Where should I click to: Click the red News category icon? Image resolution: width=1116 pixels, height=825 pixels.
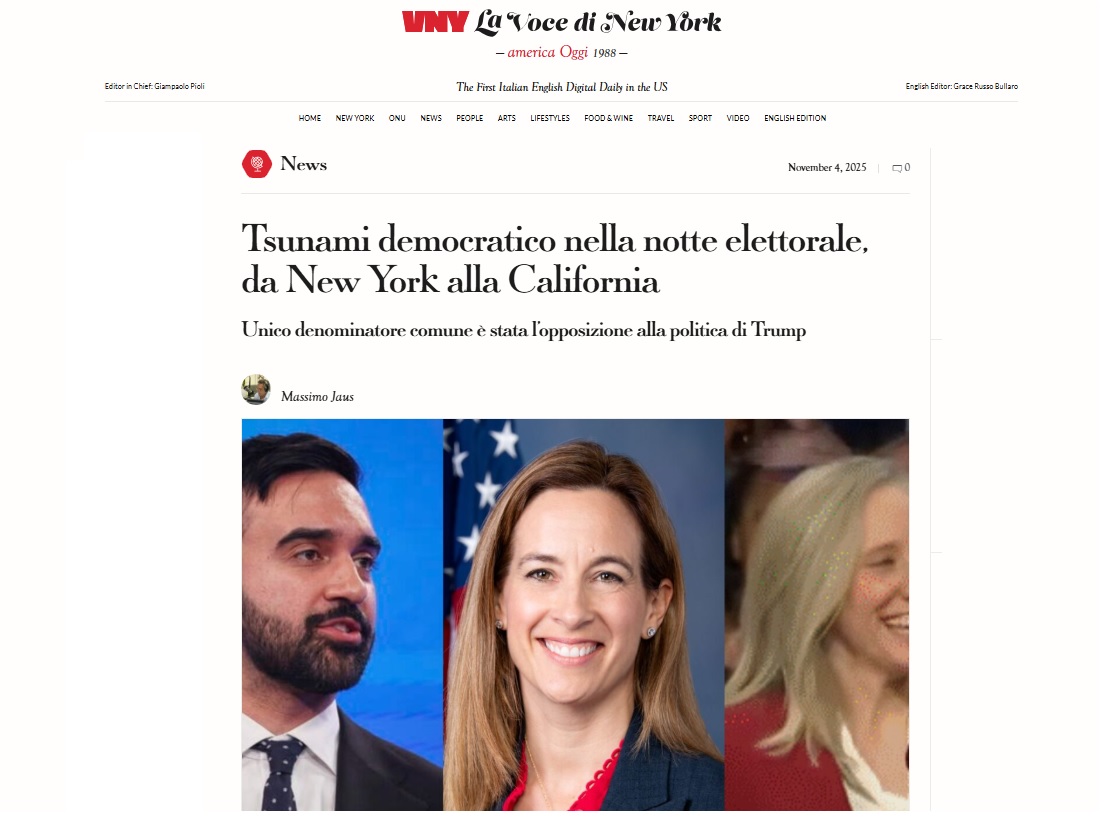(x=256, y=164)
